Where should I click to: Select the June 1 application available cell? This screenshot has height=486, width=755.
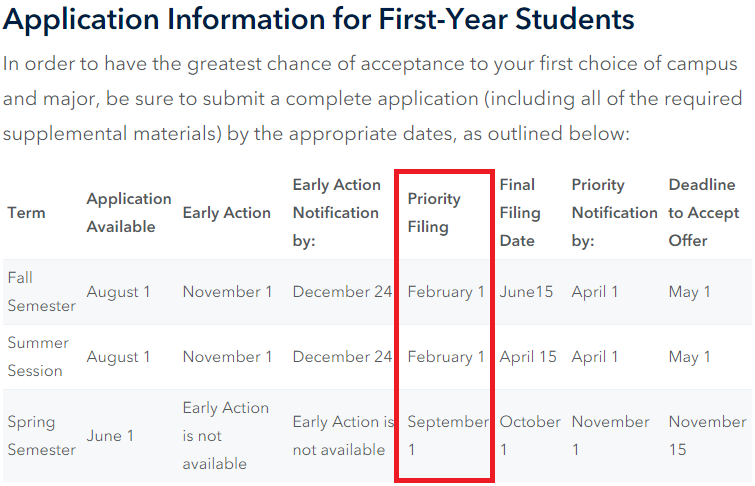[x=110, y=436]
